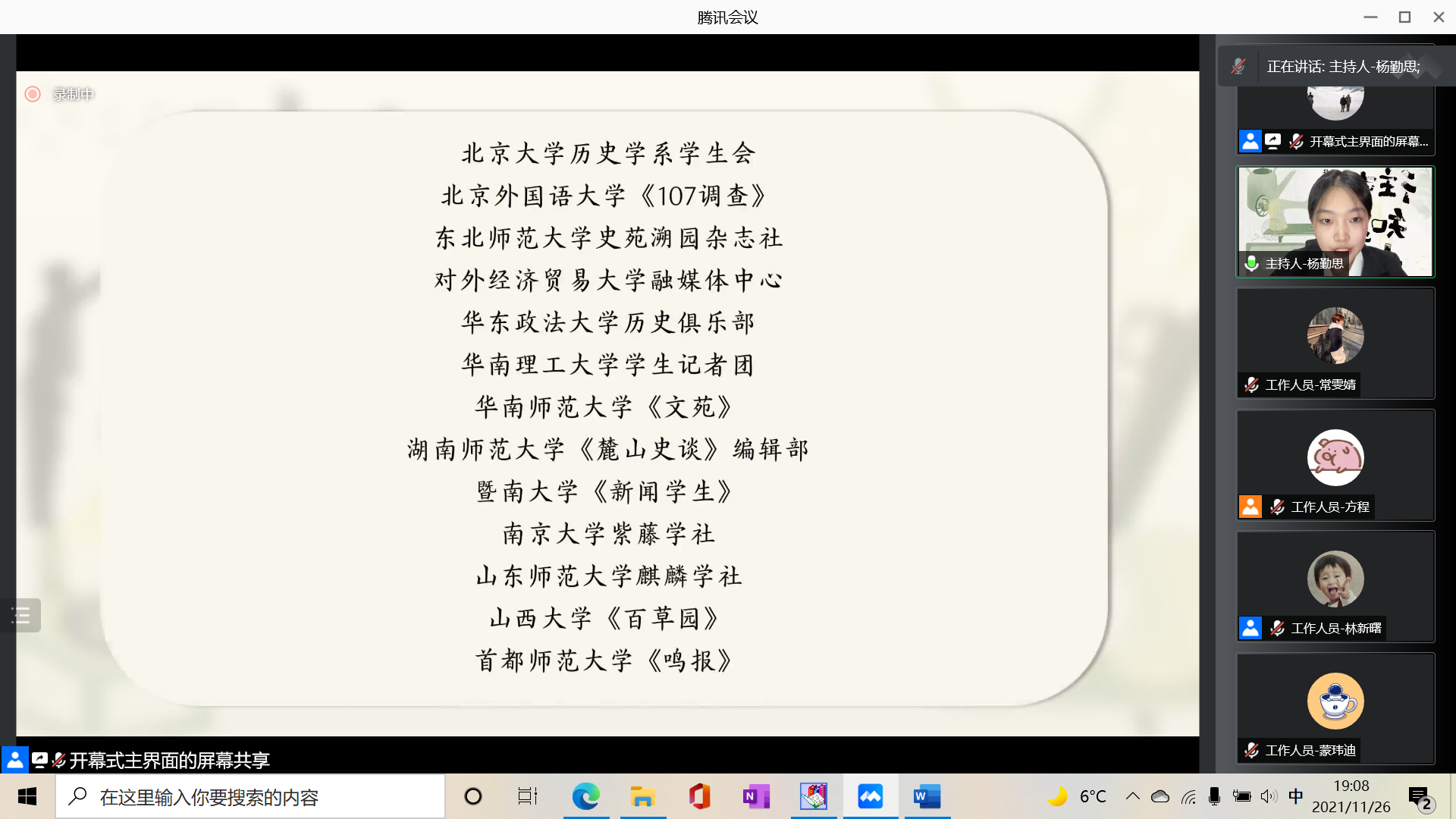Click muted mic icon of 工作人员-常雯婧

pos(1252,385)
